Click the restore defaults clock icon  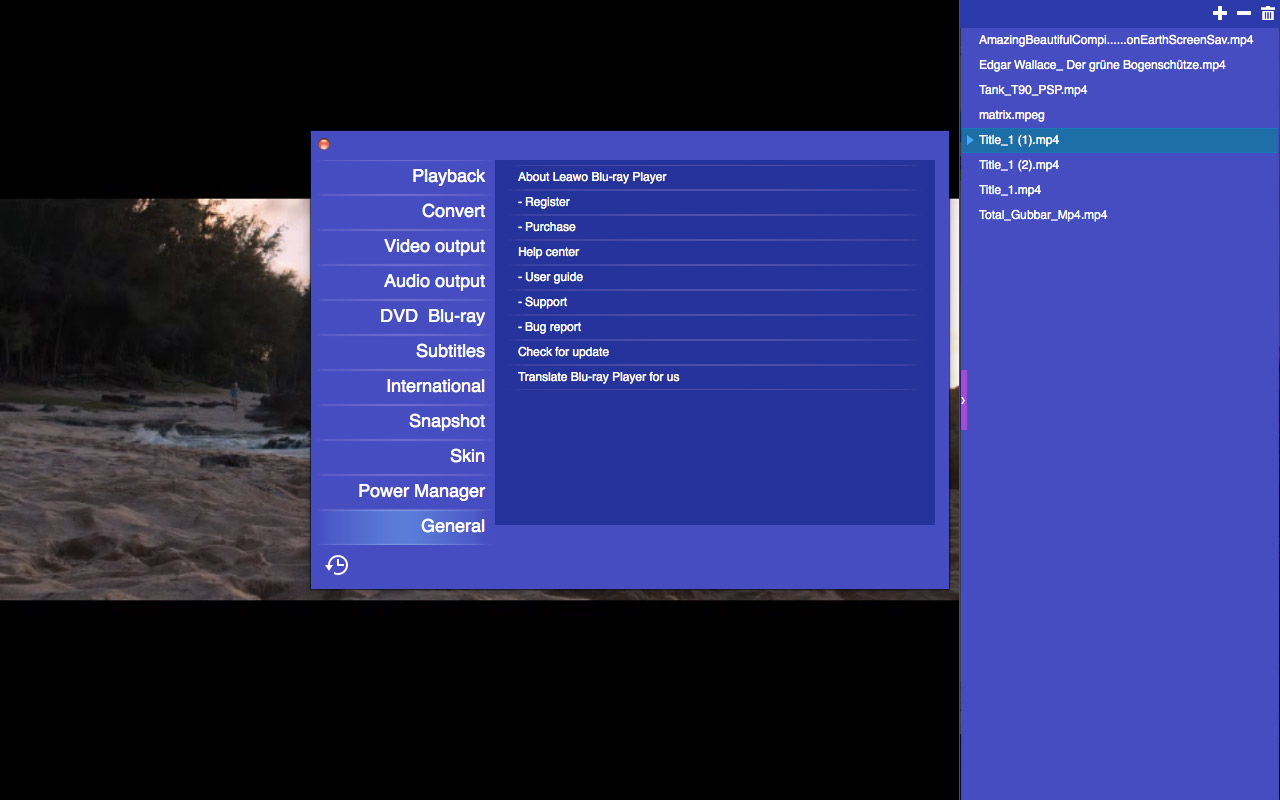click(x=337, y=565)
